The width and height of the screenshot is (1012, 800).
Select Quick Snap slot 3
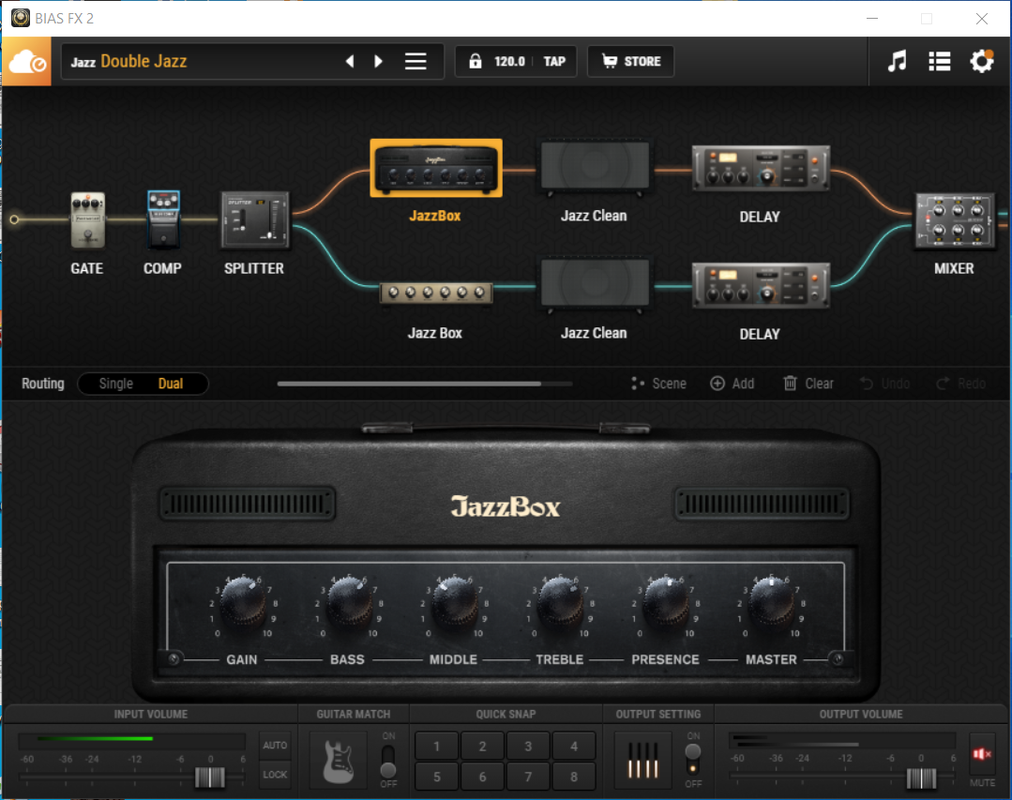(x=528, y=746)
